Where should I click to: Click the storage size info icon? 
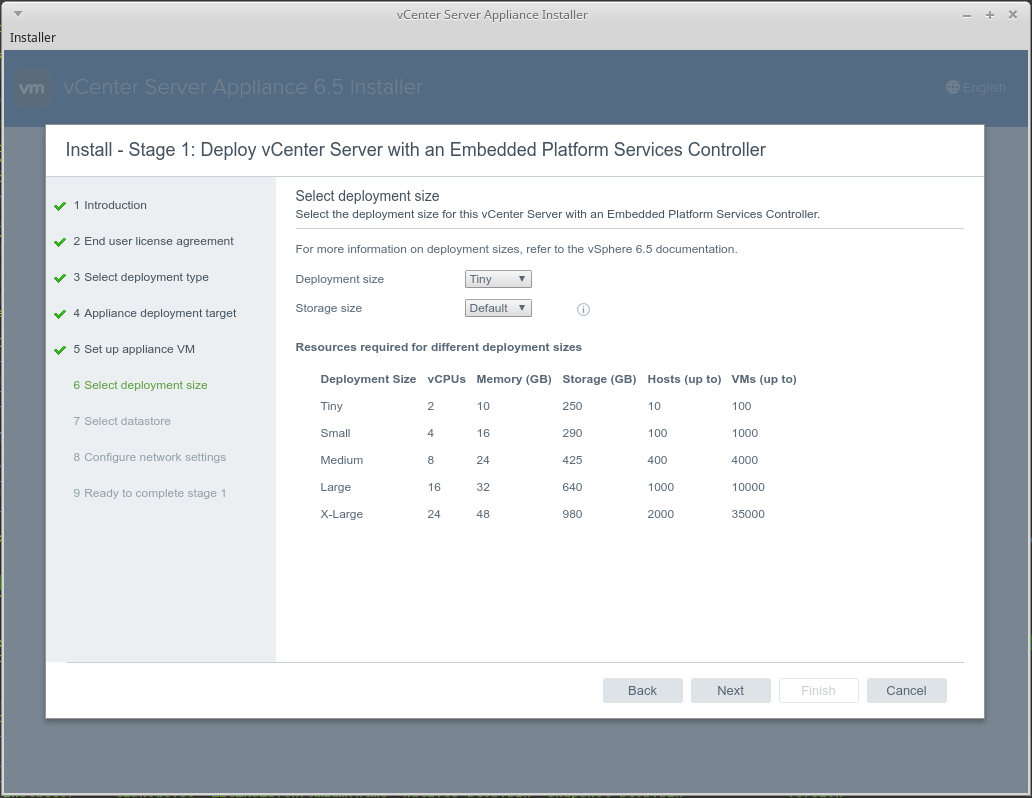[x=584, y=309]
